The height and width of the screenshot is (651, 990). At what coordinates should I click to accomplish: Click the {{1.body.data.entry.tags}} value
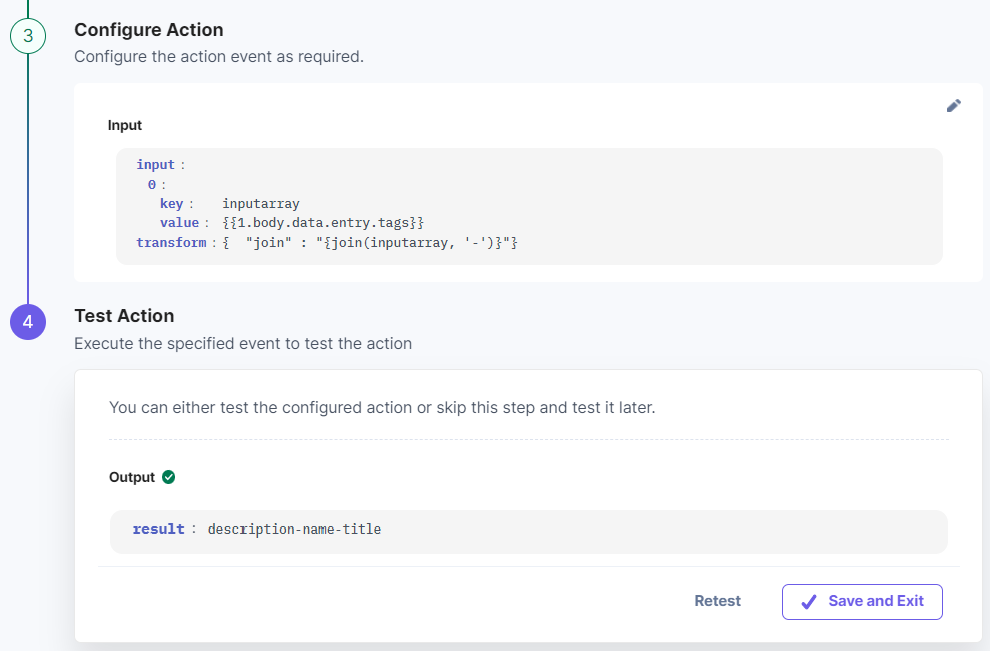(x=323, y=222)
